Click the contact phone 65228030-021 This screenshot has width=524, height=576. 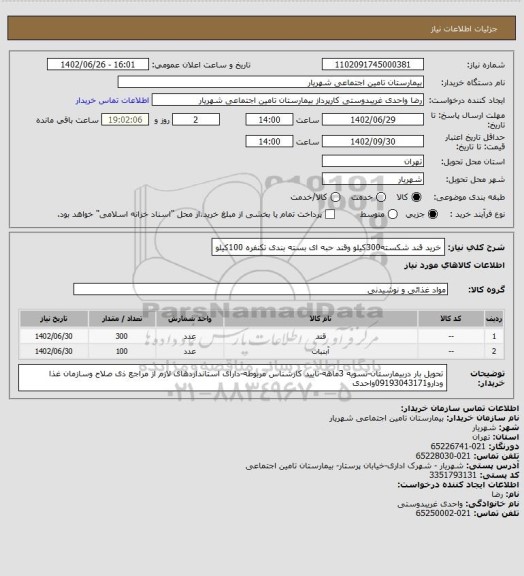[443, 456]
